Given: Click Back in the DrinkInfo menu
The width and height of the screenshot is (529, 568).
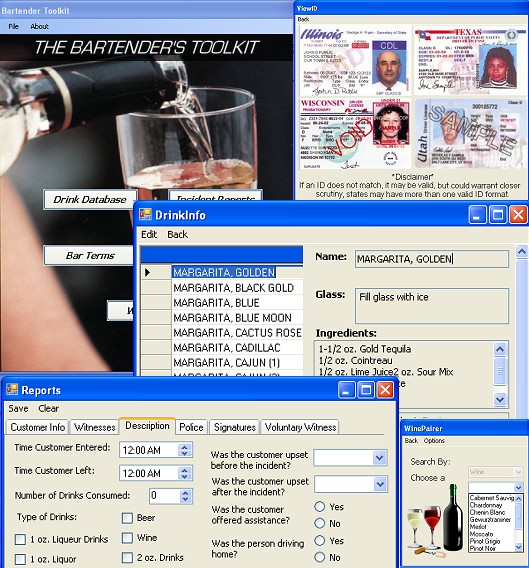Looking at the screenshot, I should click(178, 234).
